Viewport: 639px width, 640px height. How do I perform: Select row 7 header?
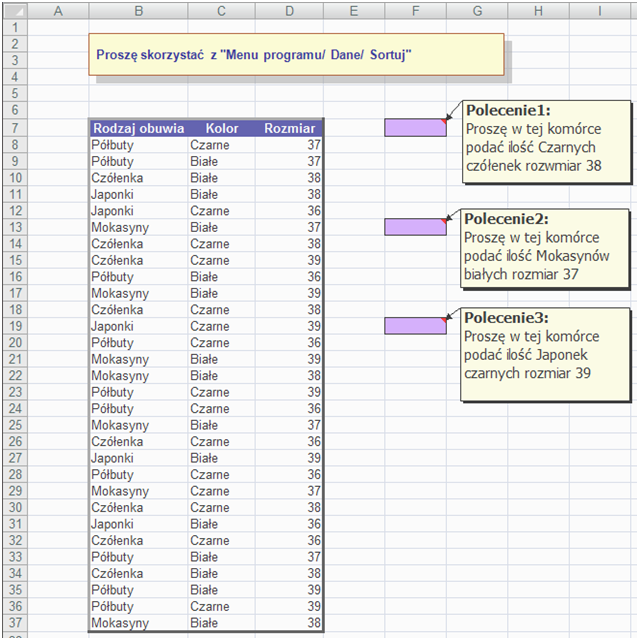pos(12,128)
